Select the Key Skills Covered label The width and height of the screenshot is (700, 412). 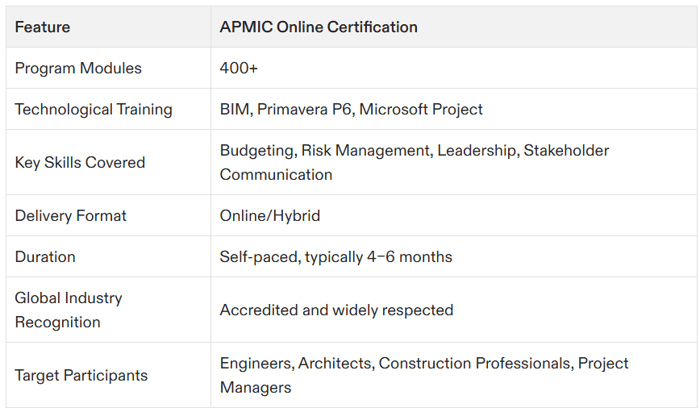point(80,162)
